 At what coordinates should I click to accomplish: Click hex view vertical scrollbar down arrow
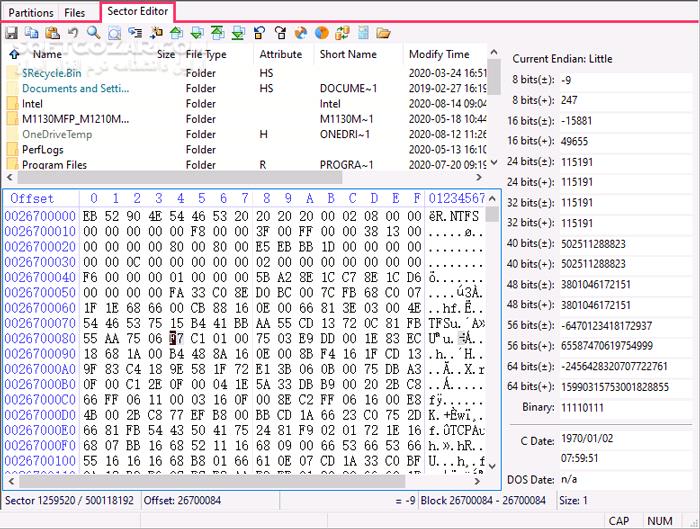click(492, 466)
